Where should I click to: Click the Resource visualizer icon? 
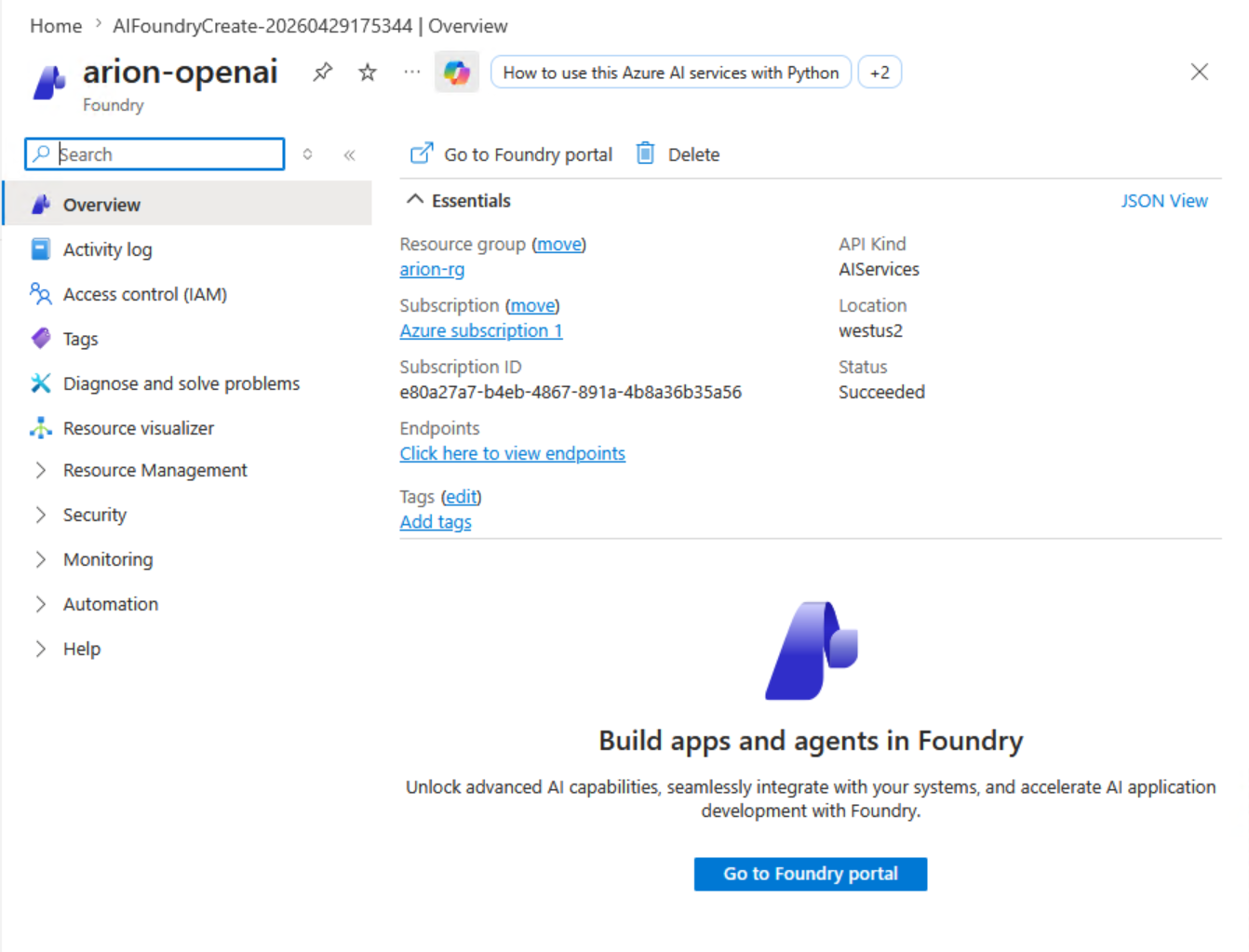40,428
